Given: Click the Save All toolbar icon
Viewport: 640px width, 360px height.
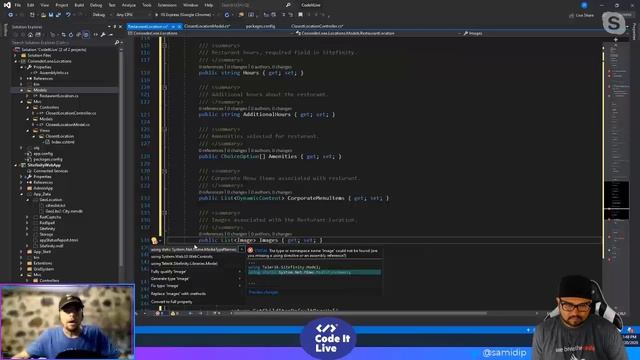Looking at the screenshot, I should click(x=58, y=15).
